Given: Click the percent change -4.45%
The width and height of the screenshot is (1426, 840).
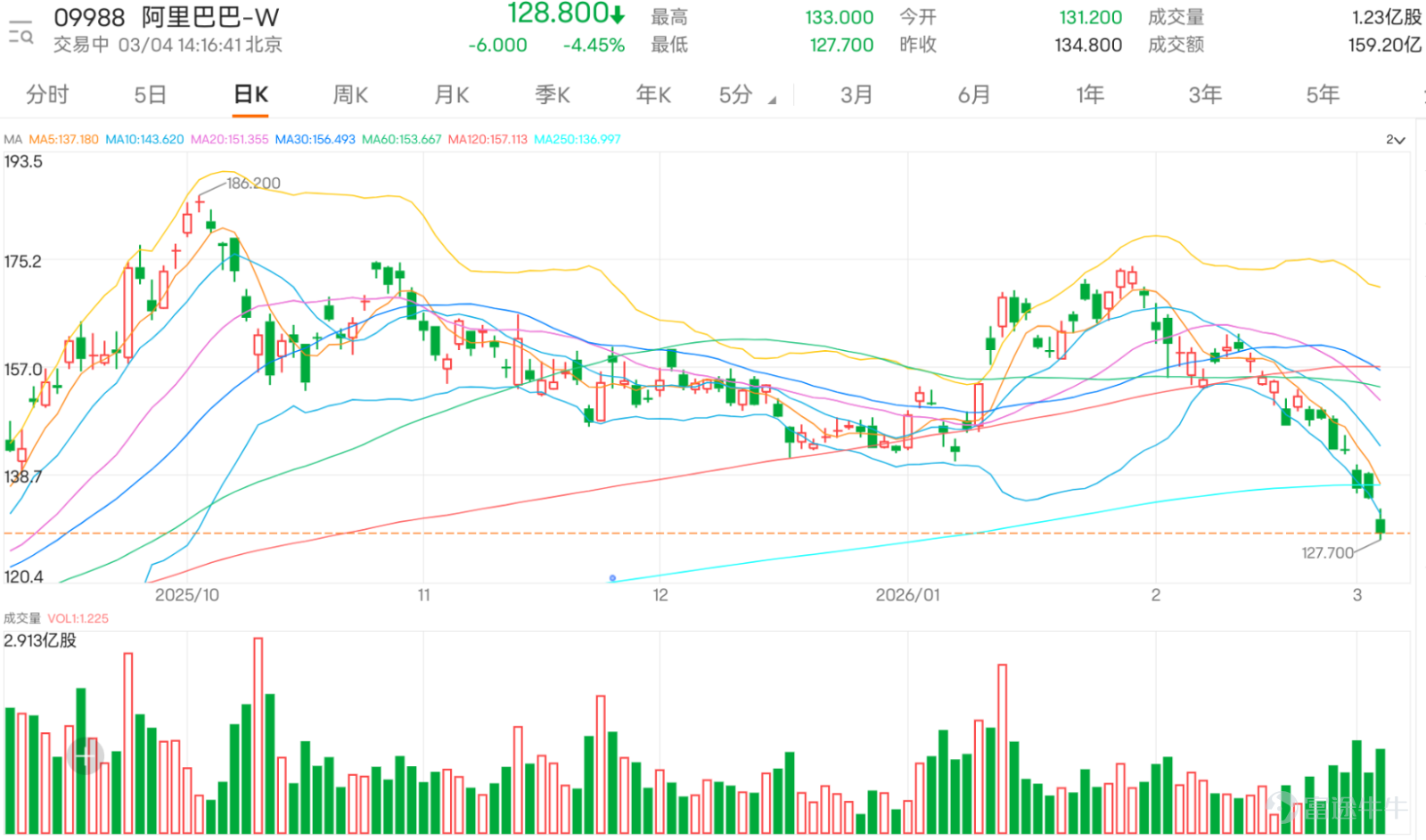Looking at the screenshot, I should click(594, 45).
